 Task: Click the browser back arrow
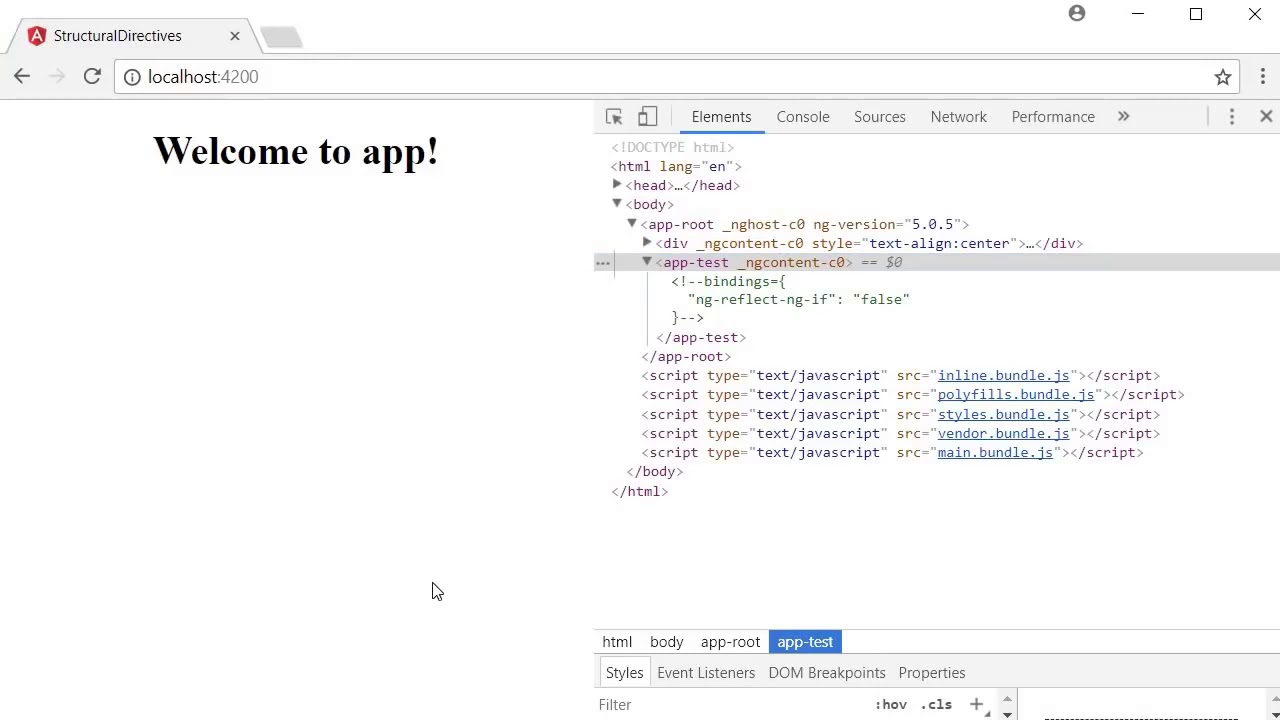22,77
